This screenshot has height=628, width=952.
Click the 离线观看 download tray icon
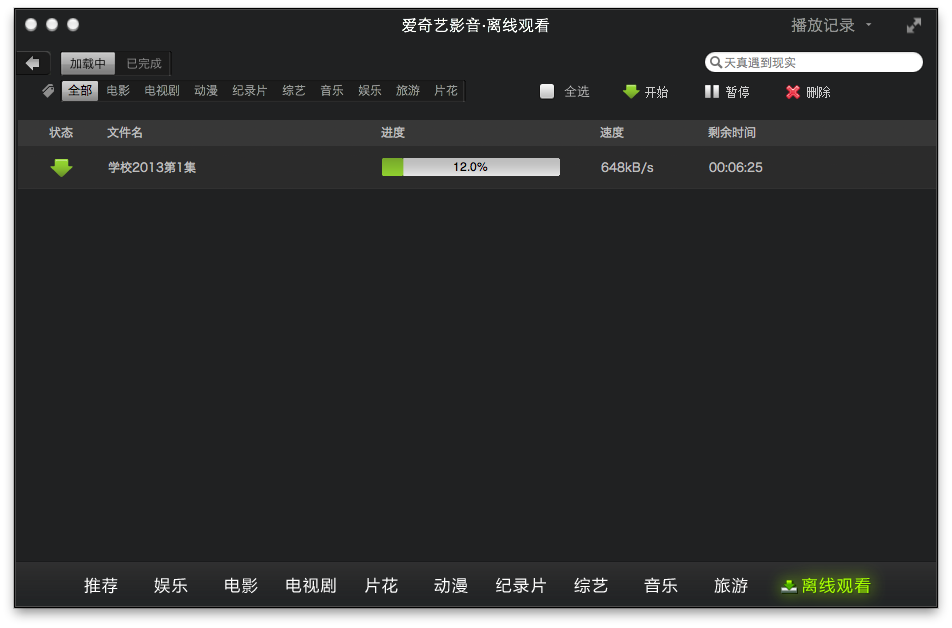[789, 586]
